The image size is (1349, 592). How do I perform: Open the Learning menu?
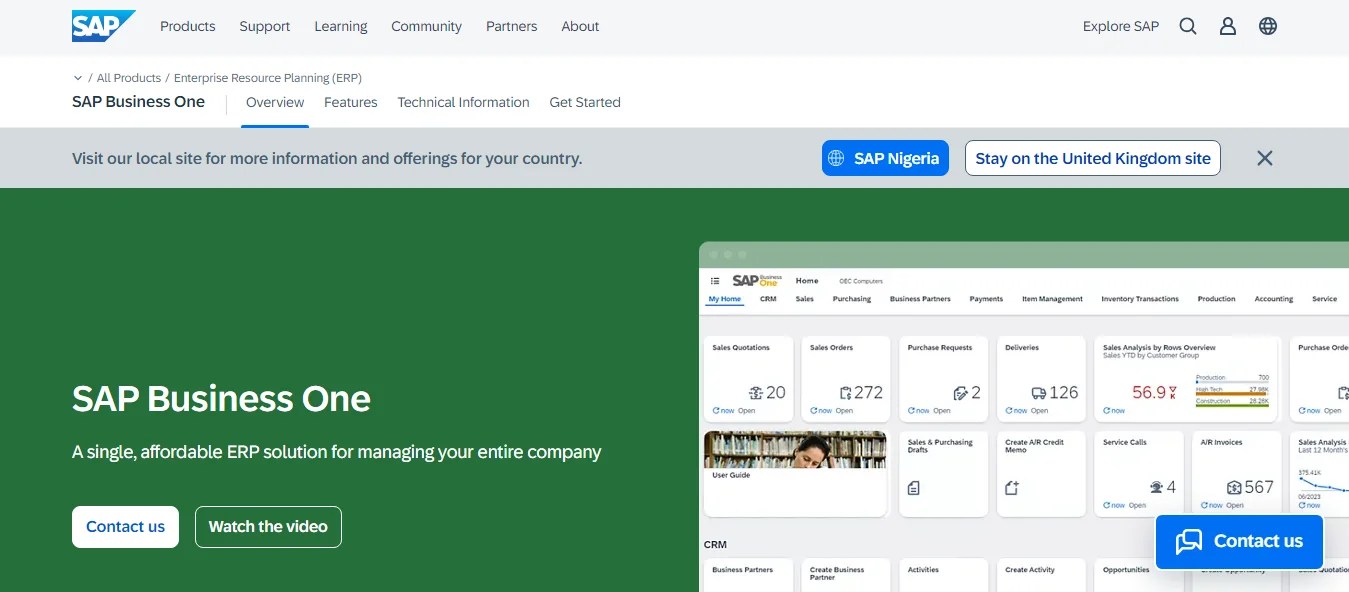(341, 27)
